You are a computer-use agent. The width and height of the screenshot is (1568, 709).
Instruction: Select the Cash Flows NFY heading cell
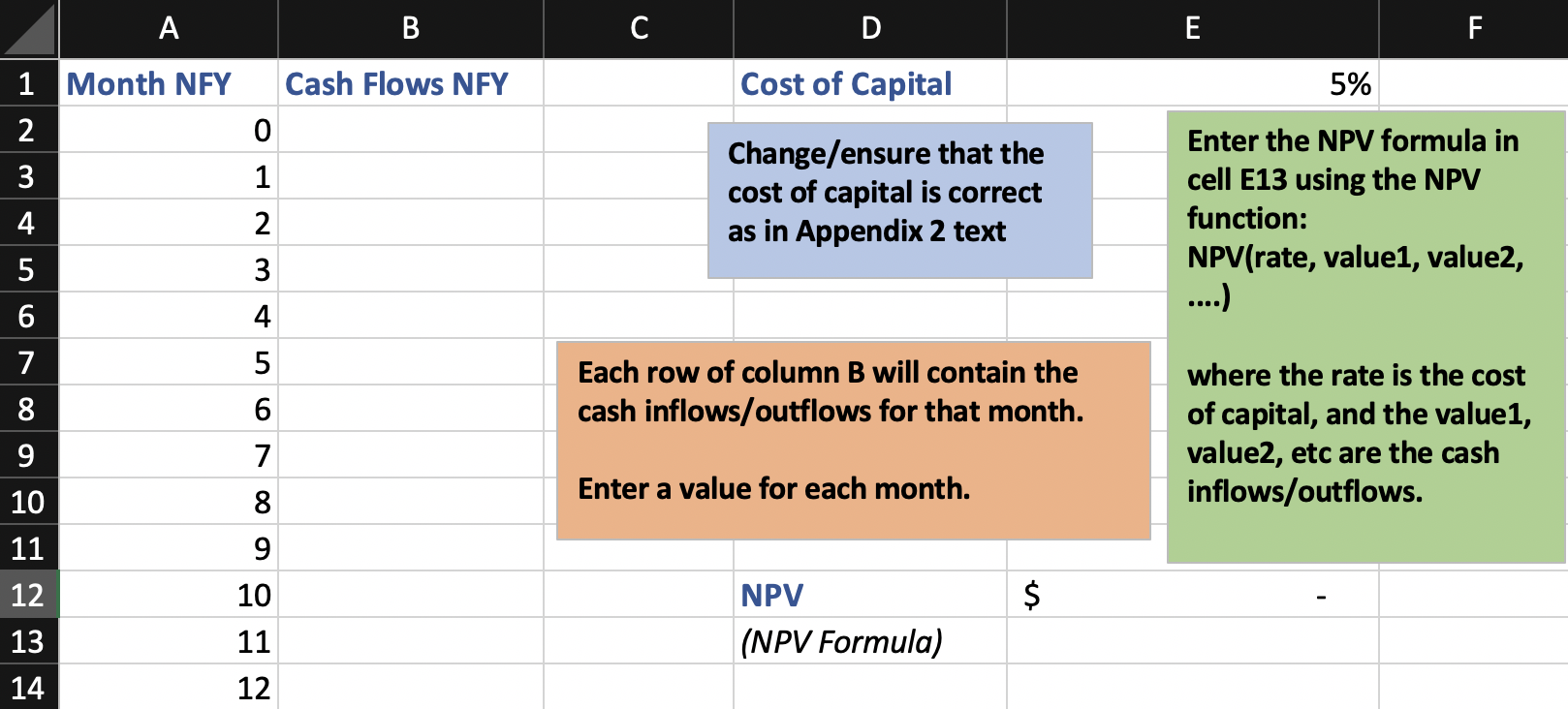click(x=410, y=84)
